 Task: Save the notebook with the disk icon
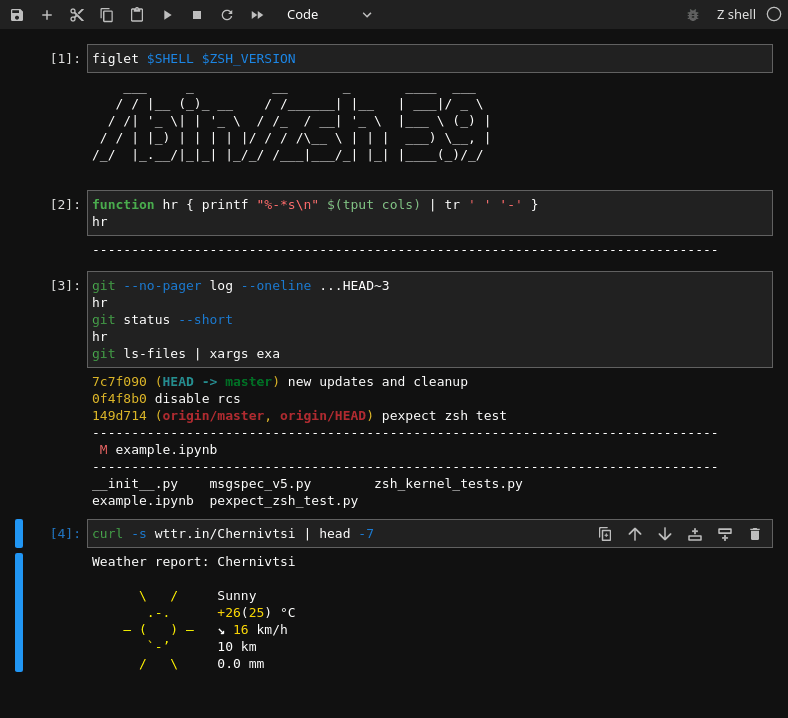(x=17, y=15)
